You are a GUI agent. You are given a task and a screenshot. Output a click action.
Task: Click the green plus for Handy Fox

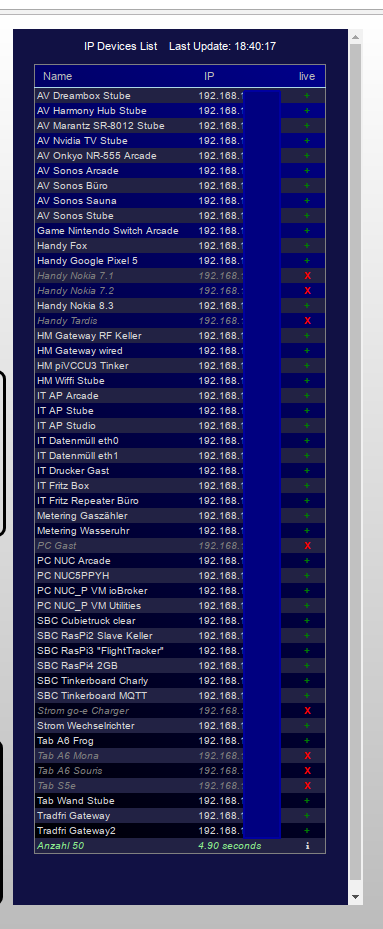(307, 245)
